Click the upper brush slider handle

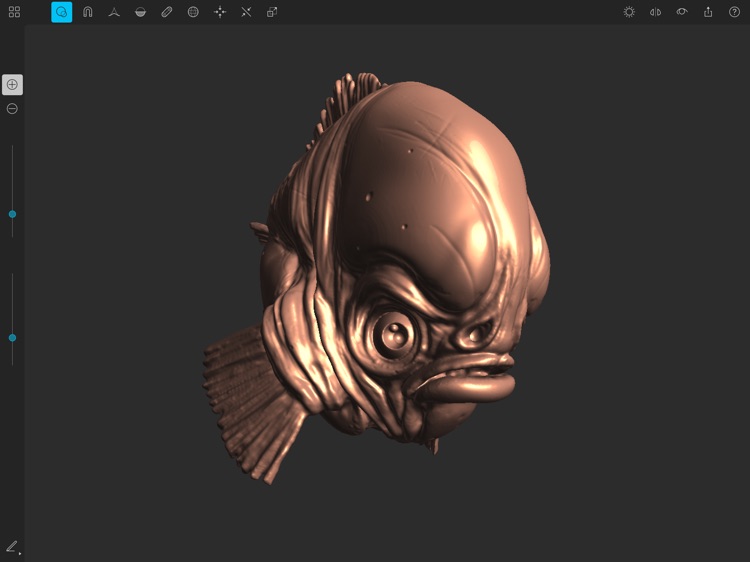click(12, 214)
